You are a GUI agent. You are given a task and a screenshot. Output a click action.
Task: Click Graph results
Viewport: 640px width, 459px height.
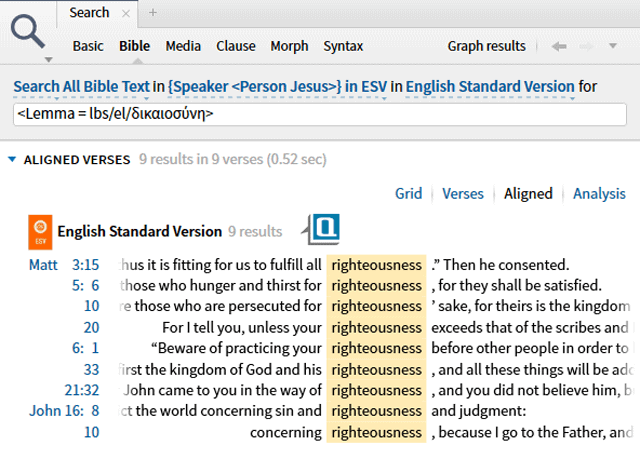pyautogui.click(x=486, y=46)
